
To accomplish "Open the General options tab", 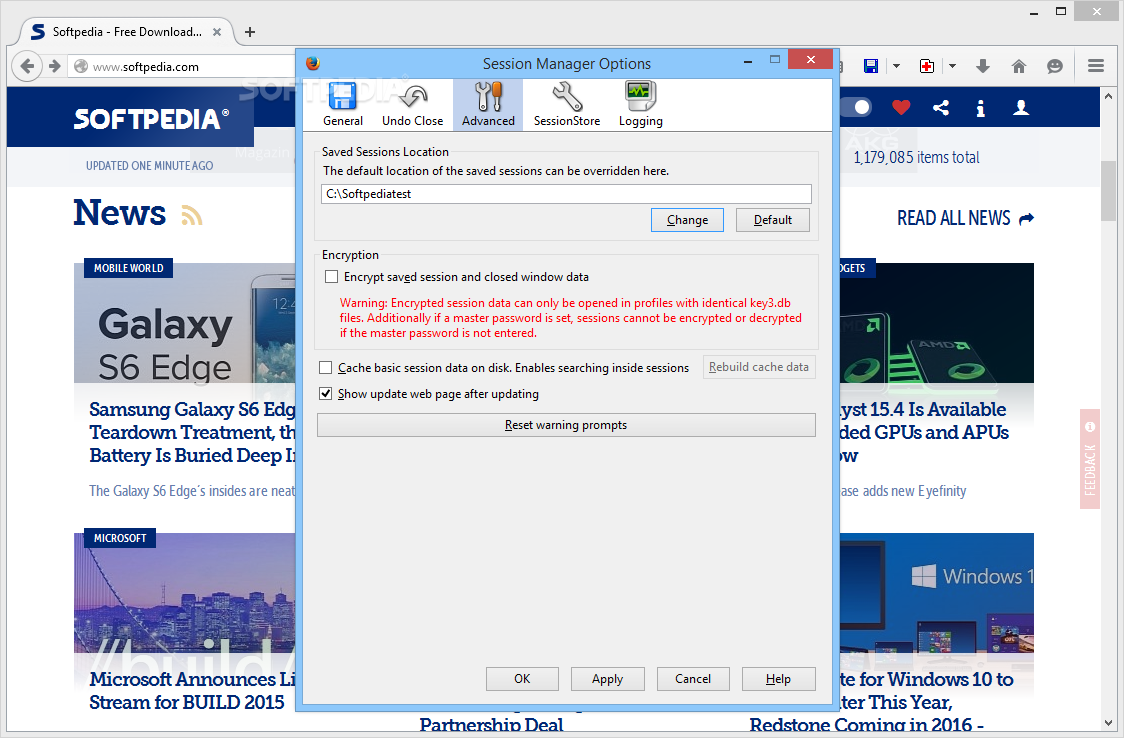I will 343,105.
